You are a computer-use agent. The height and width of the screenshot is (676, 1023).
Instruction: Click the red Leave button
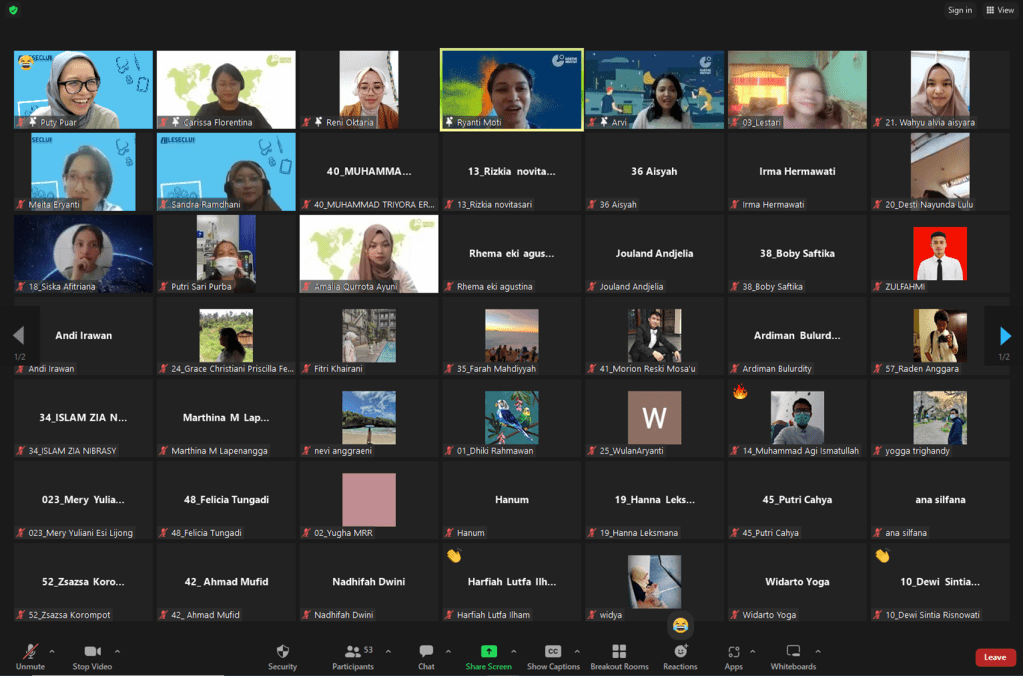[994, 657]
